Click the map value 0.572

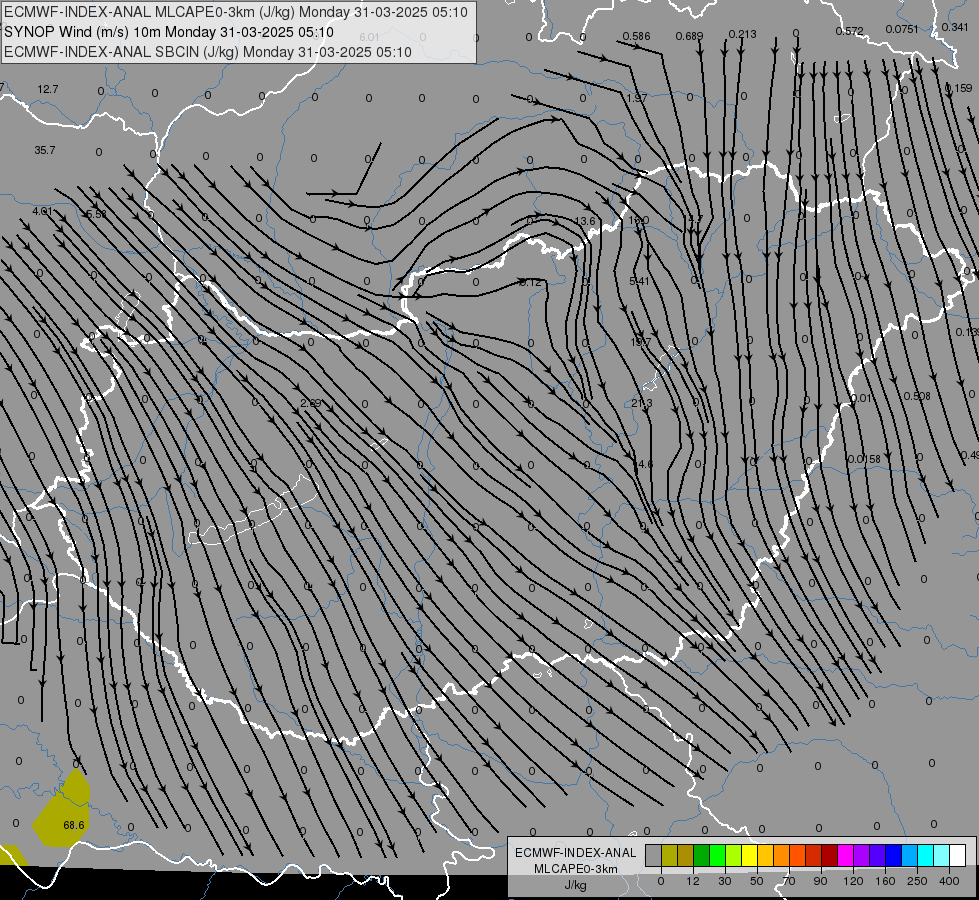(x=849, y=31)
